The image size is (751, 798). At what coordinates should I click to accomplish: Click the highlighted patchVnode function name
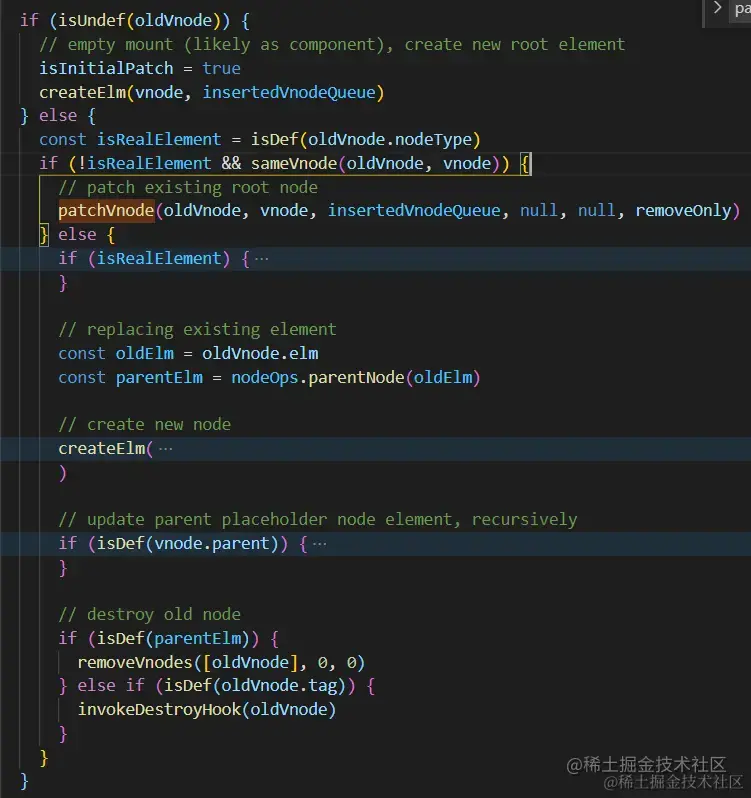click(106, 211)
